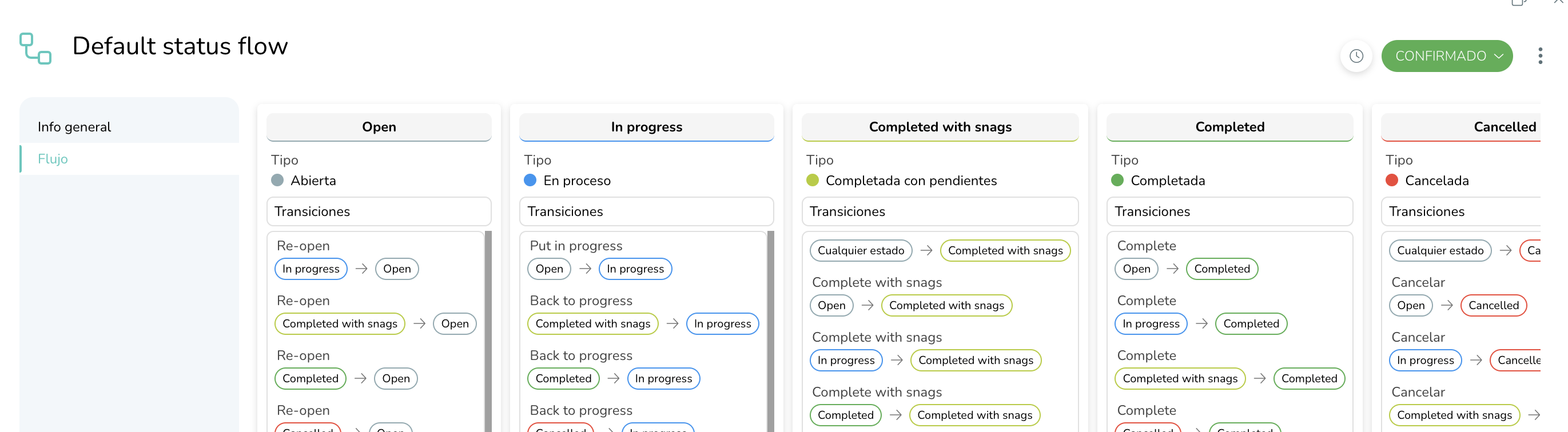Expand Transiciones under the Open column
The height and width of the screenshot is (432, 1568).
point(379,211)
